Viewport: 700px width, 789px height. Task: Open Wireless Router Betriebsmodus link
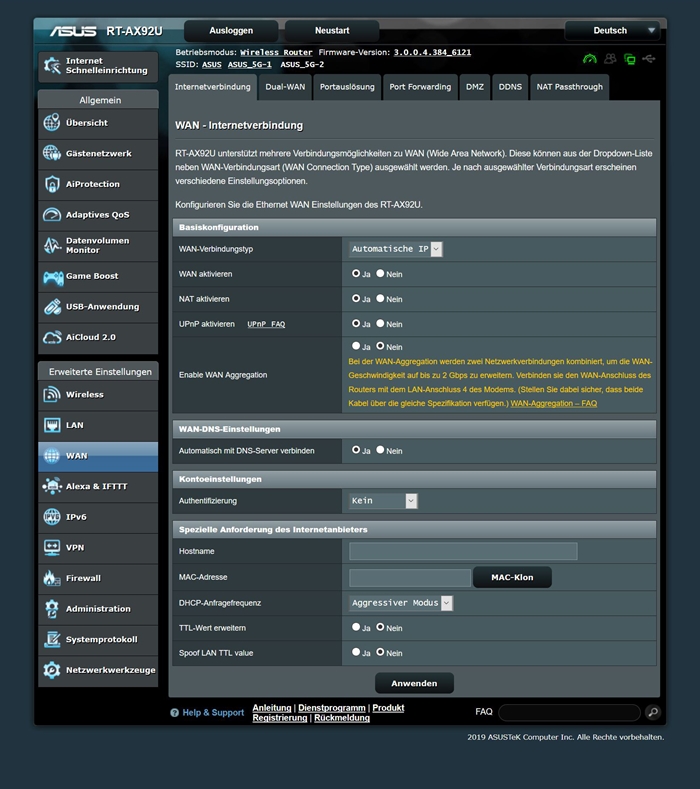pyautogui.click(x=276, y=52)
